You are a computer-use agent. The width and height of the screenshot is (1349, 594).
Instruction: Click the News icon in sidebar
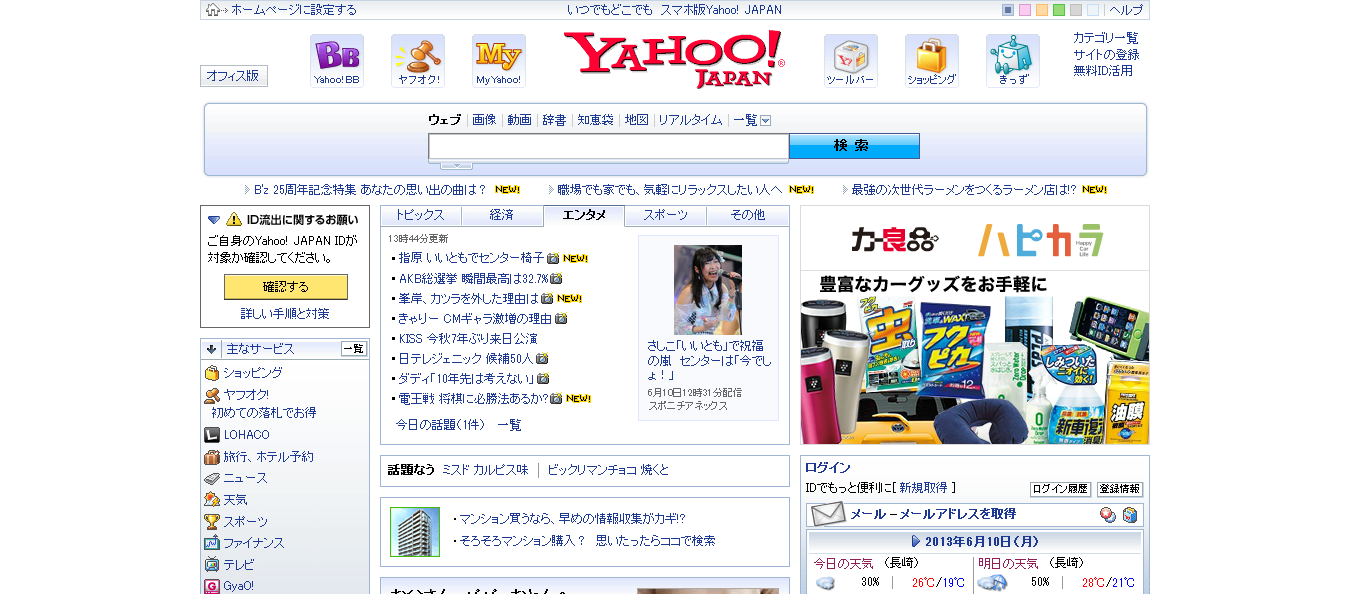[x=212, y=478]
